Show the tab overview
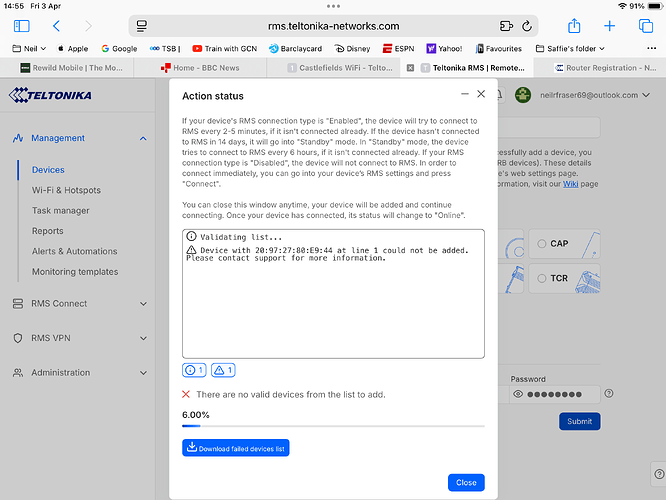The width and height of the screenshot is (666, 500). 646,26
